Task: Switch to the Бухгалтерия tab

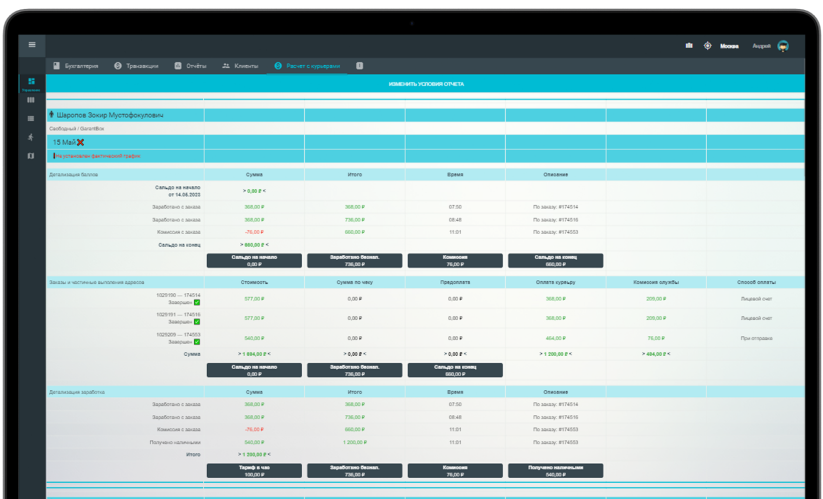Action: tap(76, 66)
